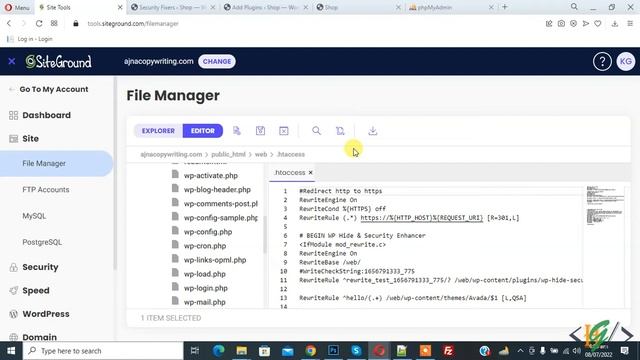Select wp-activate.php file
Image resolution: width=640 pixels, height=360 pixels.
click(x=211, y=176)
